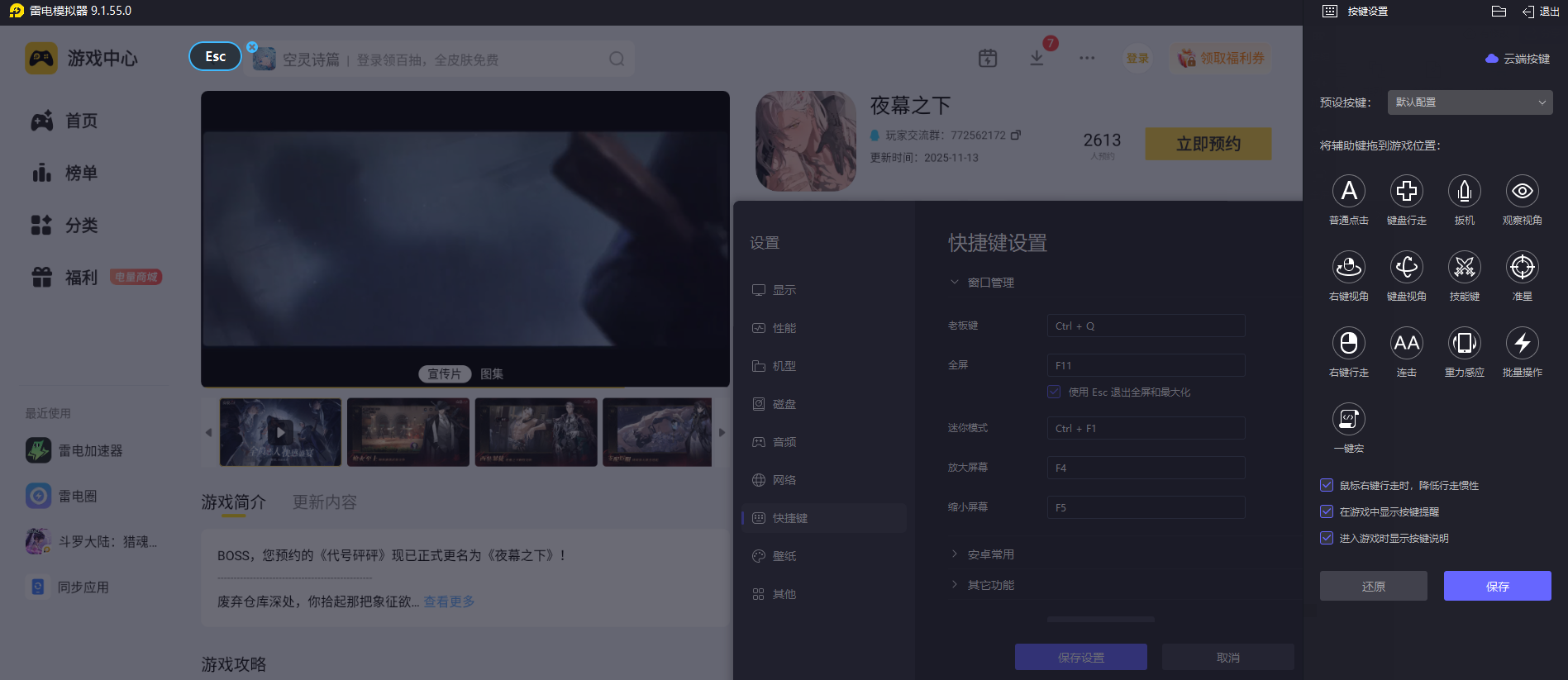Click the 查看更多 link
Image resolution: width=1568 pixels, height=680 pixels.
450,602
